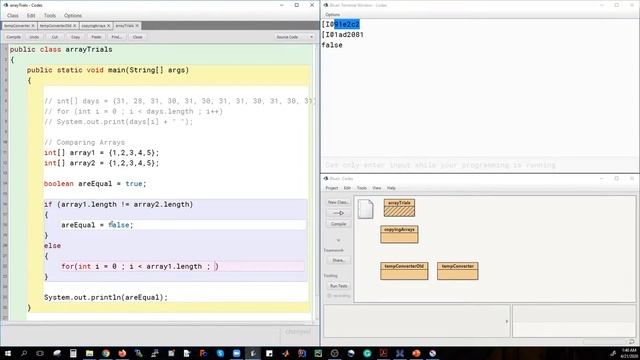The width and height of the screenshot is (640, 360).
Task: Click Compile in BlueJ project window
Action: coord(338,224)
